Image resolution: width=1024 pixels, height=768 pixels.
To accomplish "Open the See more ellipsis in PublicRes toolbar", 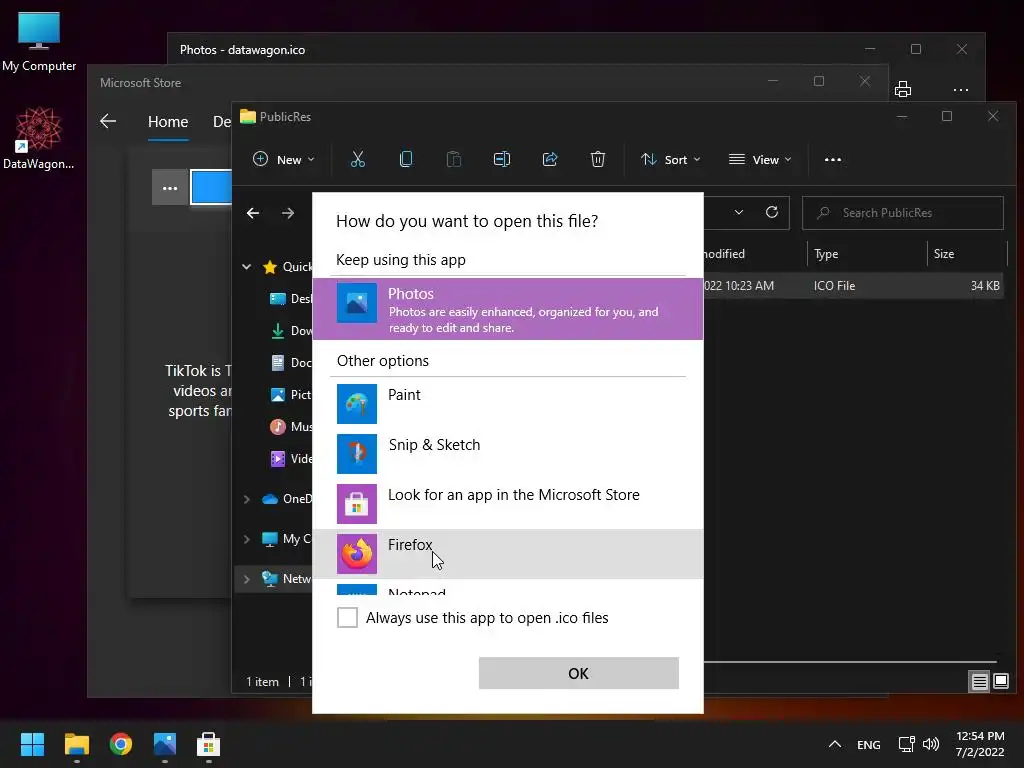I will click(x=833, y=159).
